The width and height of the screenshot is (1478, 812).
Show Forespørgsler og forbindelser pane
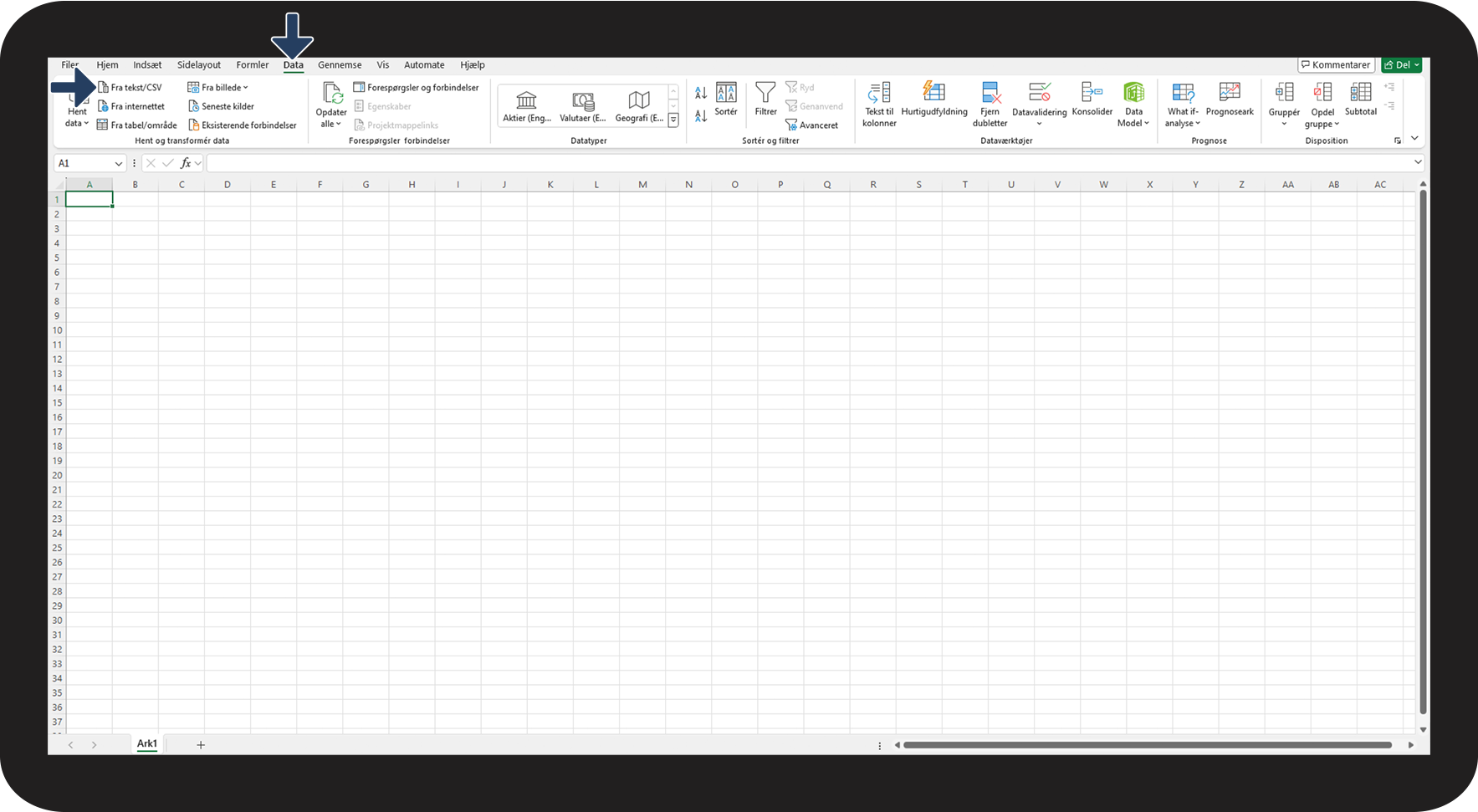pos(416,87)
